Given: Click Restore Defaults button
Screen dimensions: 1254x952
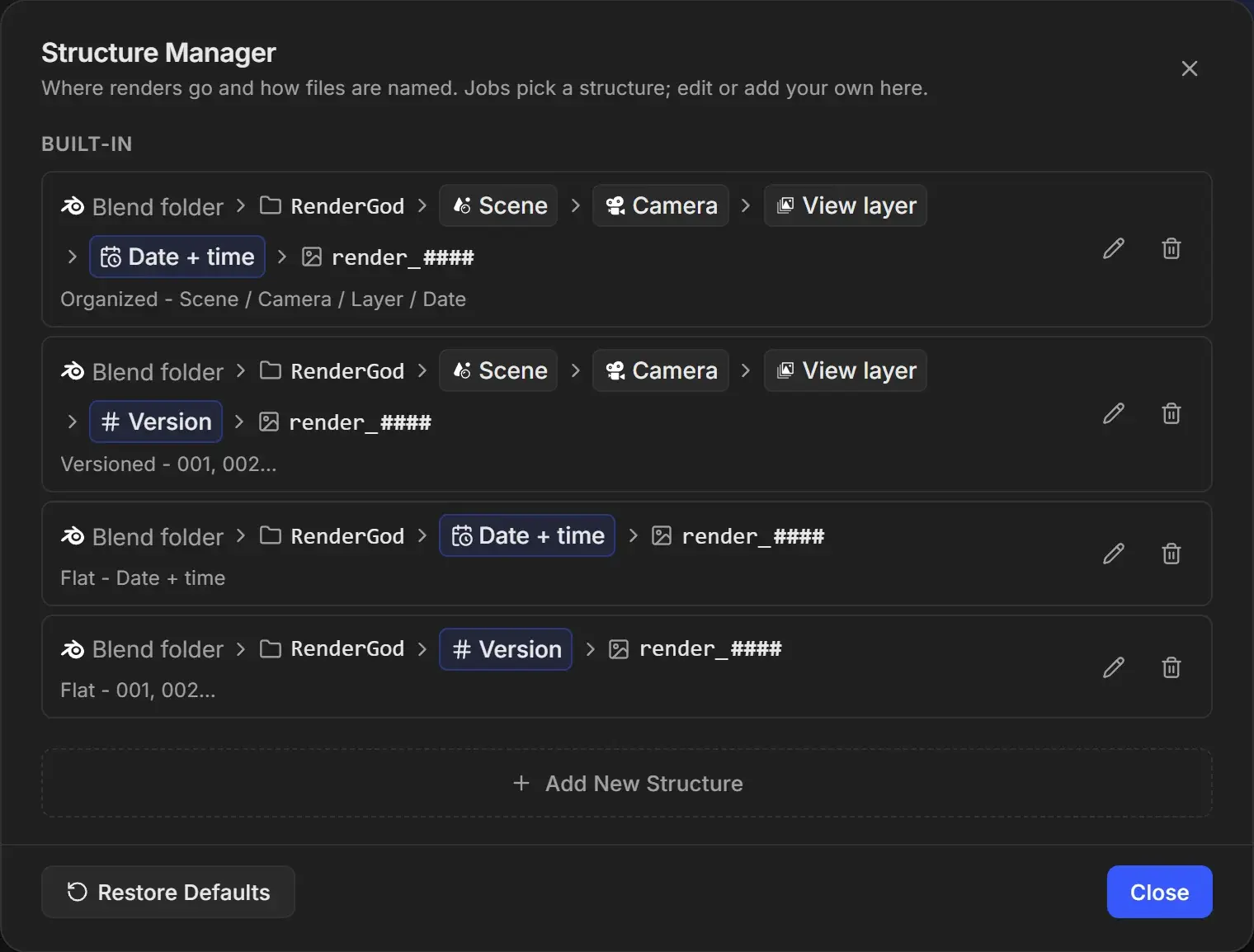Looking at the screenshot, I should pyautogui.click(x=168, y=892).
